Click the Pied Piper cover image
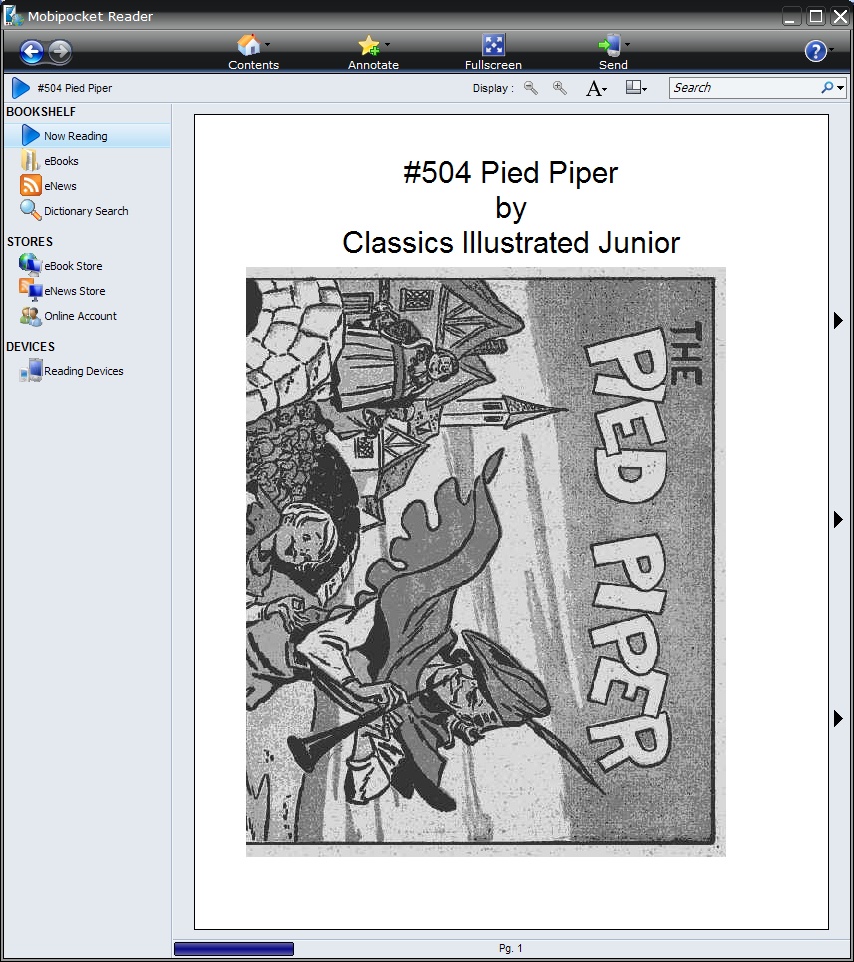Viewport: 854px width, 962px height. [x=486, y=562]
